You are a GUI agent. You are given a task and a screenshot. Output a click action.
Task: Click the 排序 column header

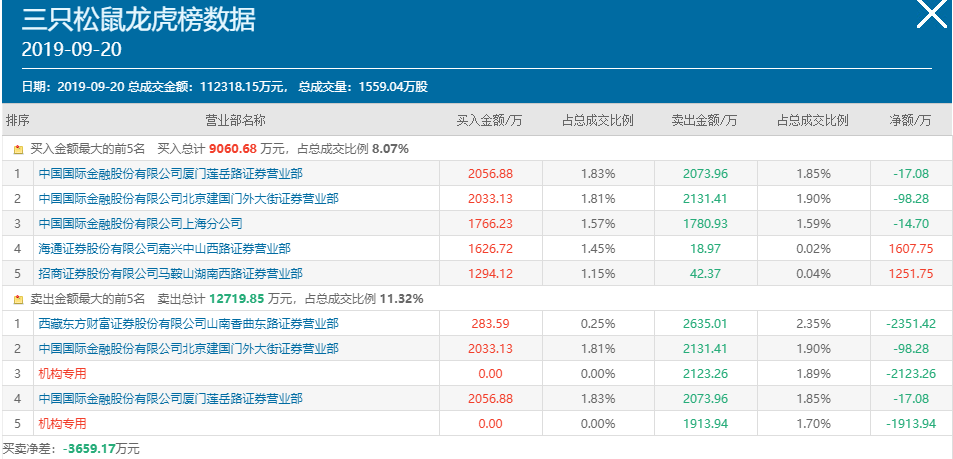(x=18, y=120)
